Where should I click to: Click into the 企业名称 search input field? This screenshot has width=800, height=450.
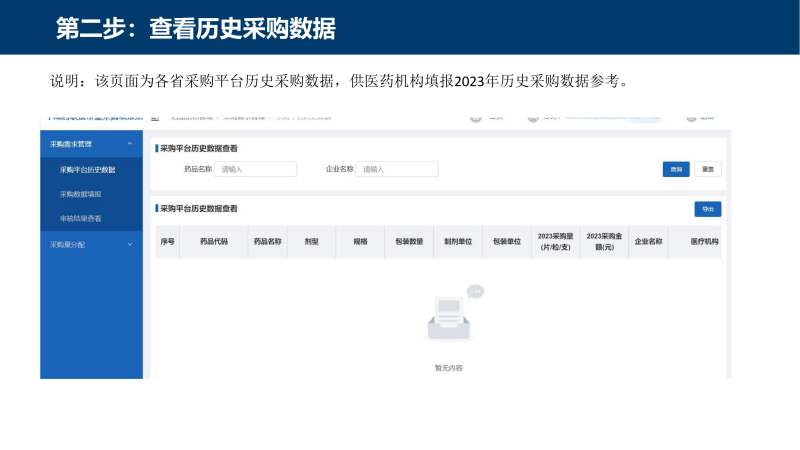pyautogui.click(x=397, y=169)
